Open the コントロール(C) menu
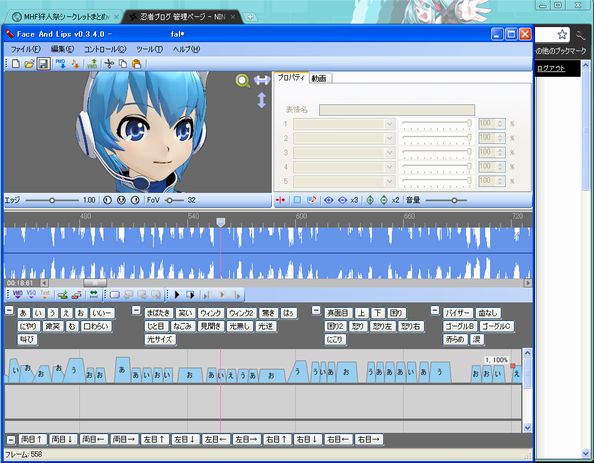 pos(105,49)
